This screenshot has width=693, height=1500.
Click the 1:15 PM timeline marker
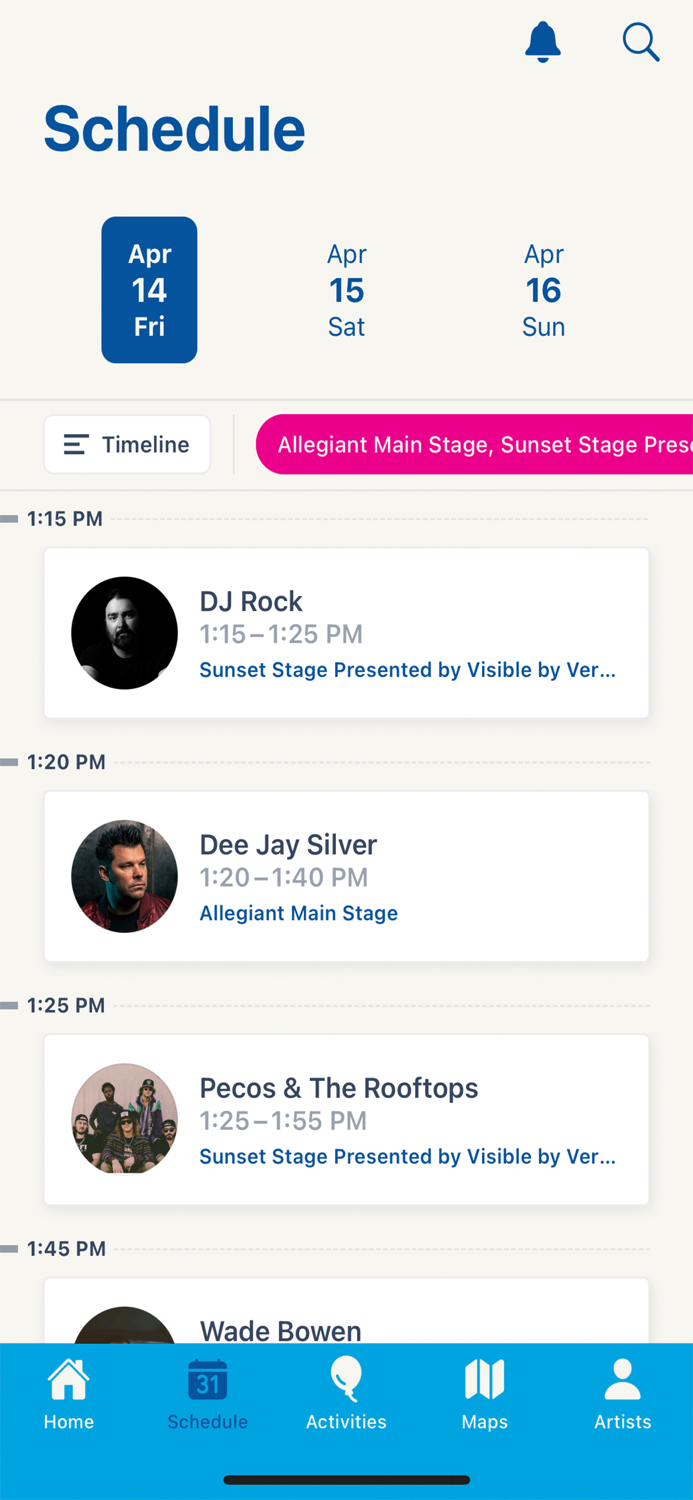pyautogui.click(x=66, y=518)
